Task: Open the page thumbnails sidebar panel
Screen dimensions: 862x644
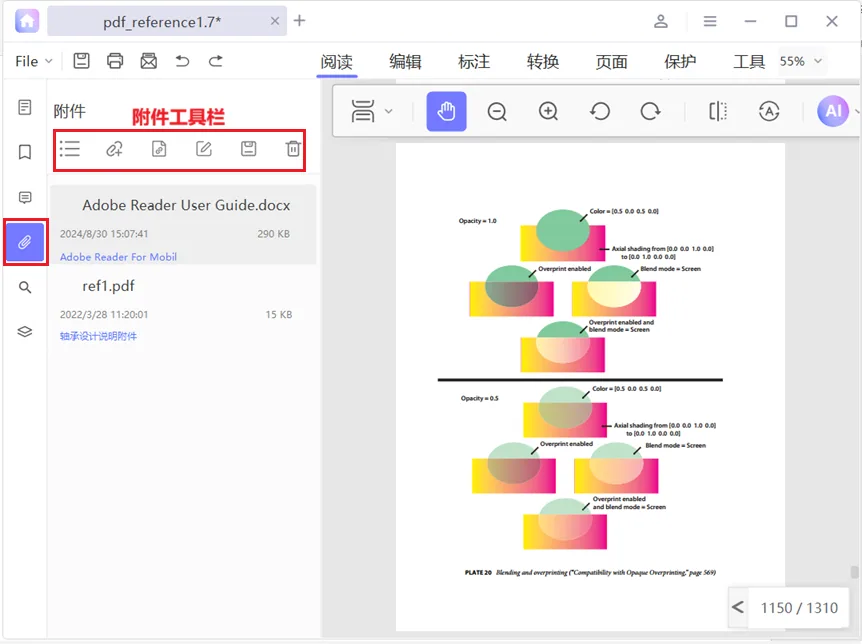Action: pyautogui.click(x=25, y=107)
